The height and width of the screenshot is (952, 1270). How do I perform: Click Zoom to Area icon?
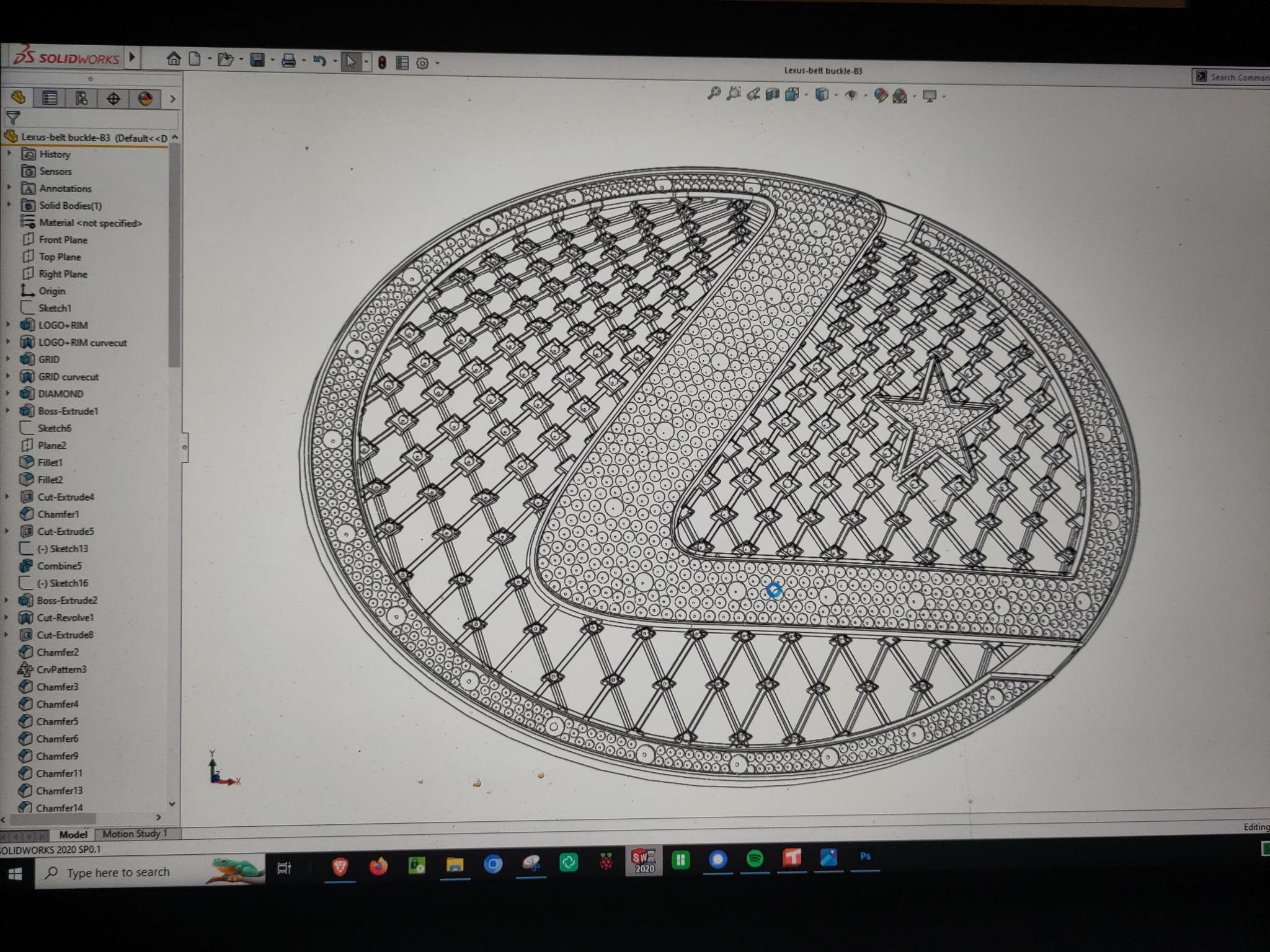tap(734, 94)
